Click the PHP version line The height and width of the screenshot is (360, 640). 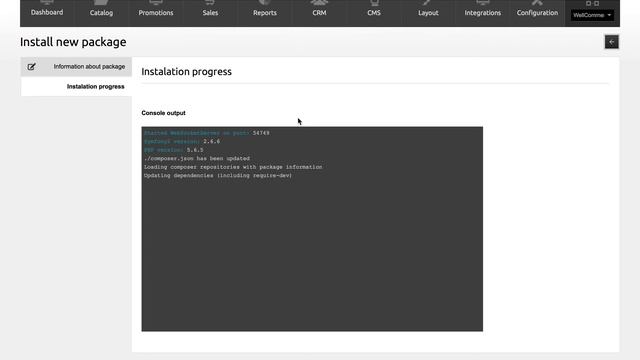point(173,150)
